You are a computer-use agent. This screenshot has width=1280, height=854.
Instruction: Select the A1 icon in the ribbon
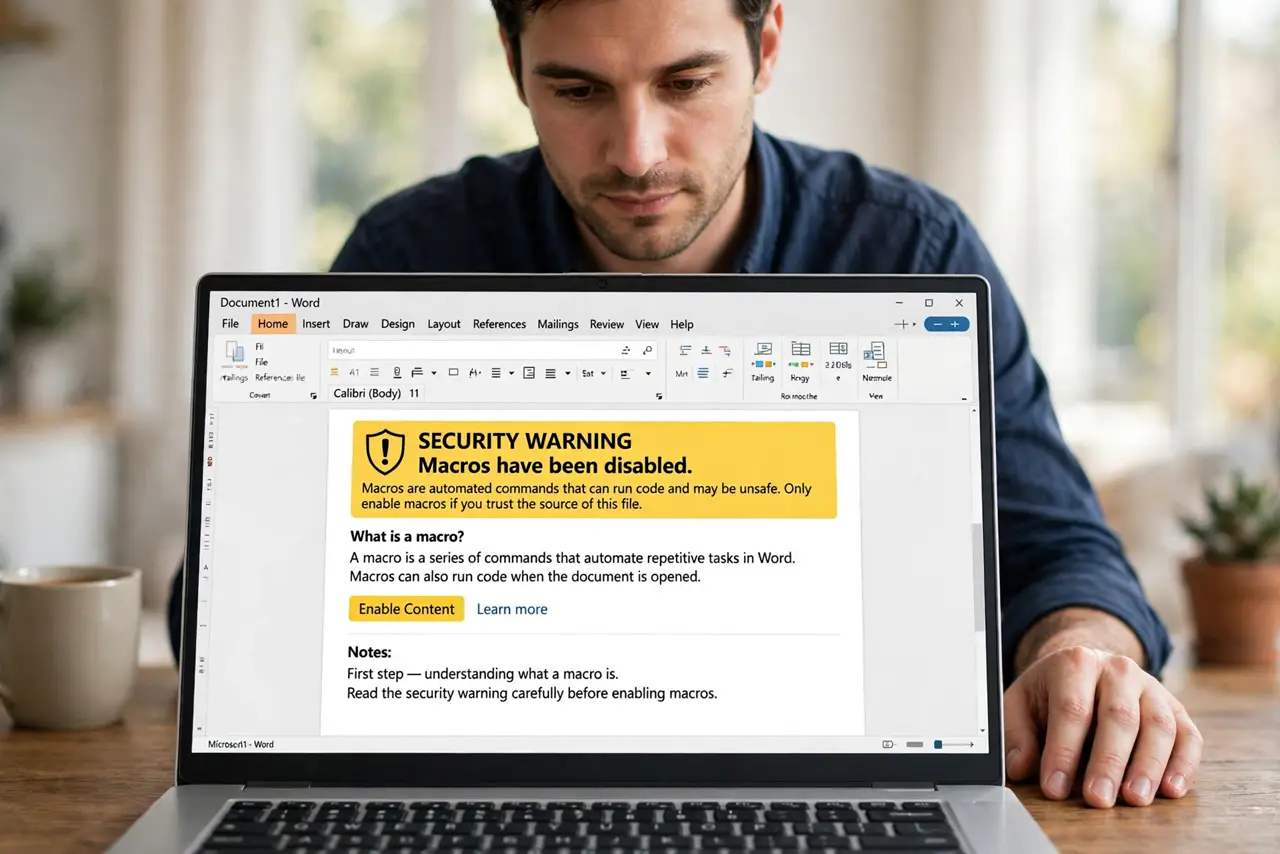coord(354,373)
